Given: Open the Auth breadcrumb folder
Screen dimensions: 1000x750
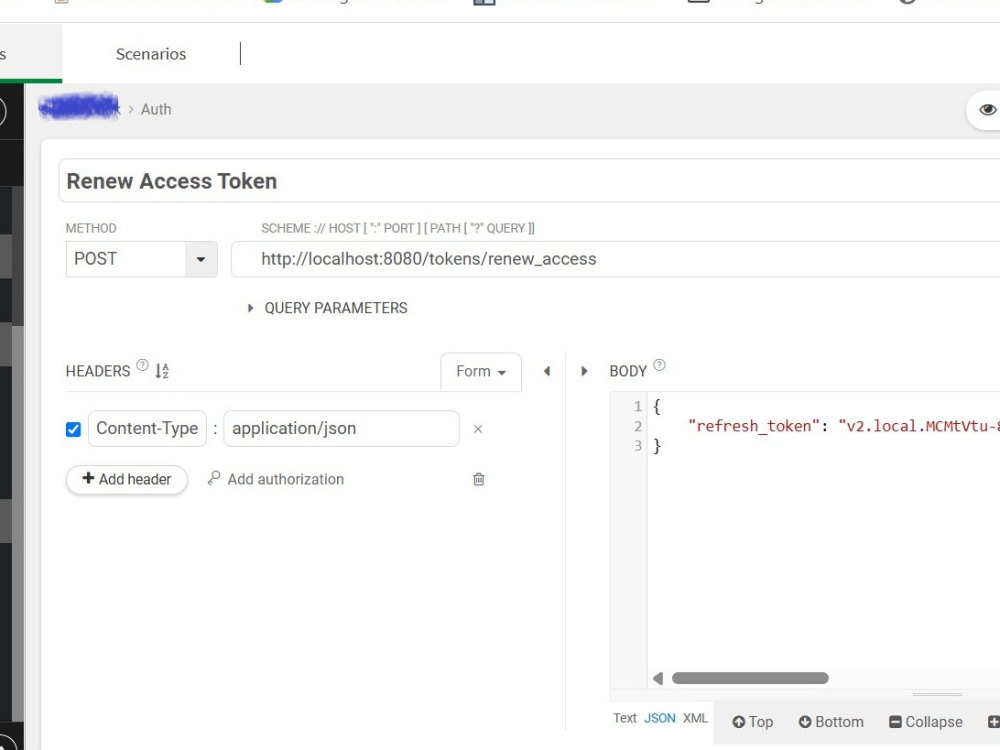Looking at the screenshot, I should (x=156, y=110).
